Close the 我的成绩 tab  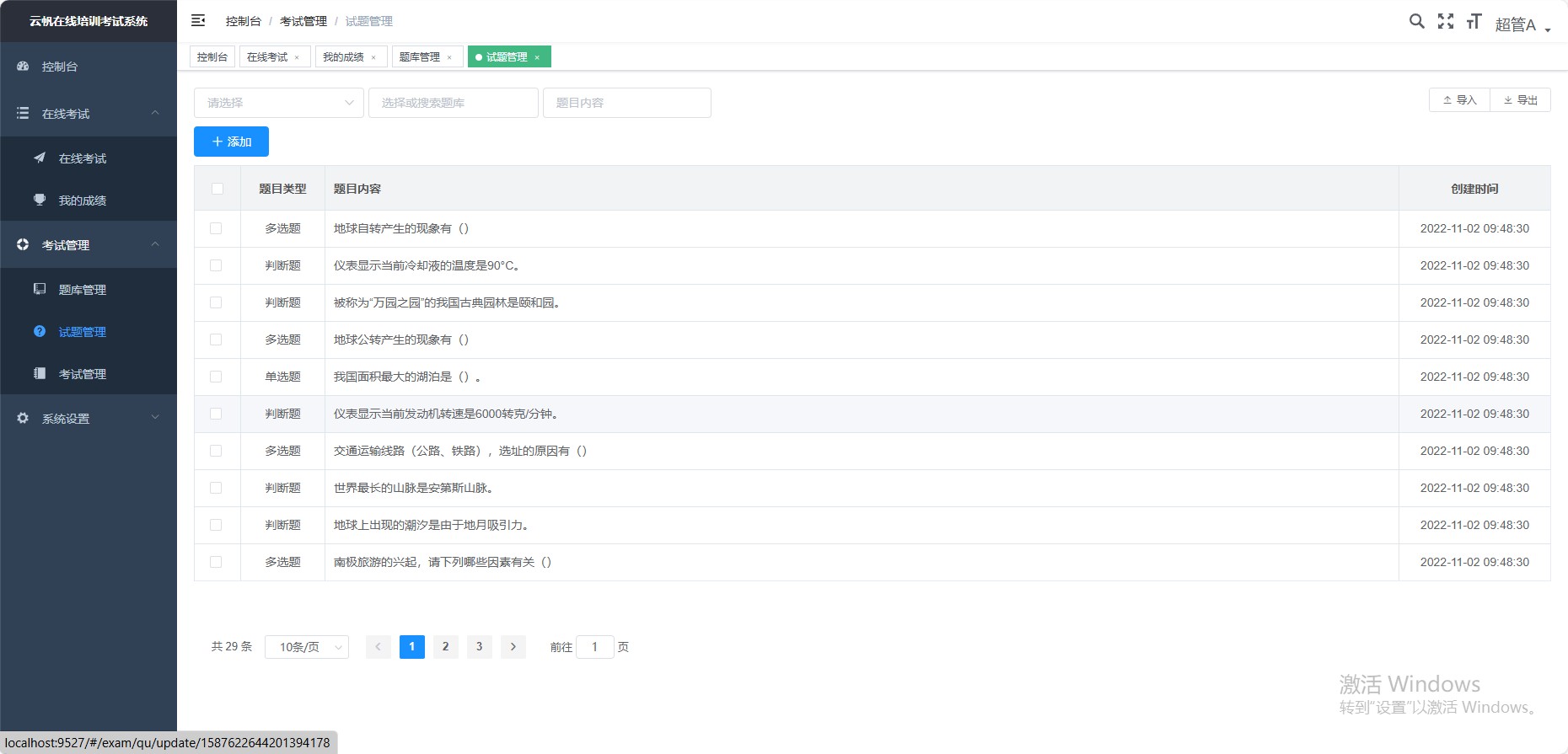[373, 57]
